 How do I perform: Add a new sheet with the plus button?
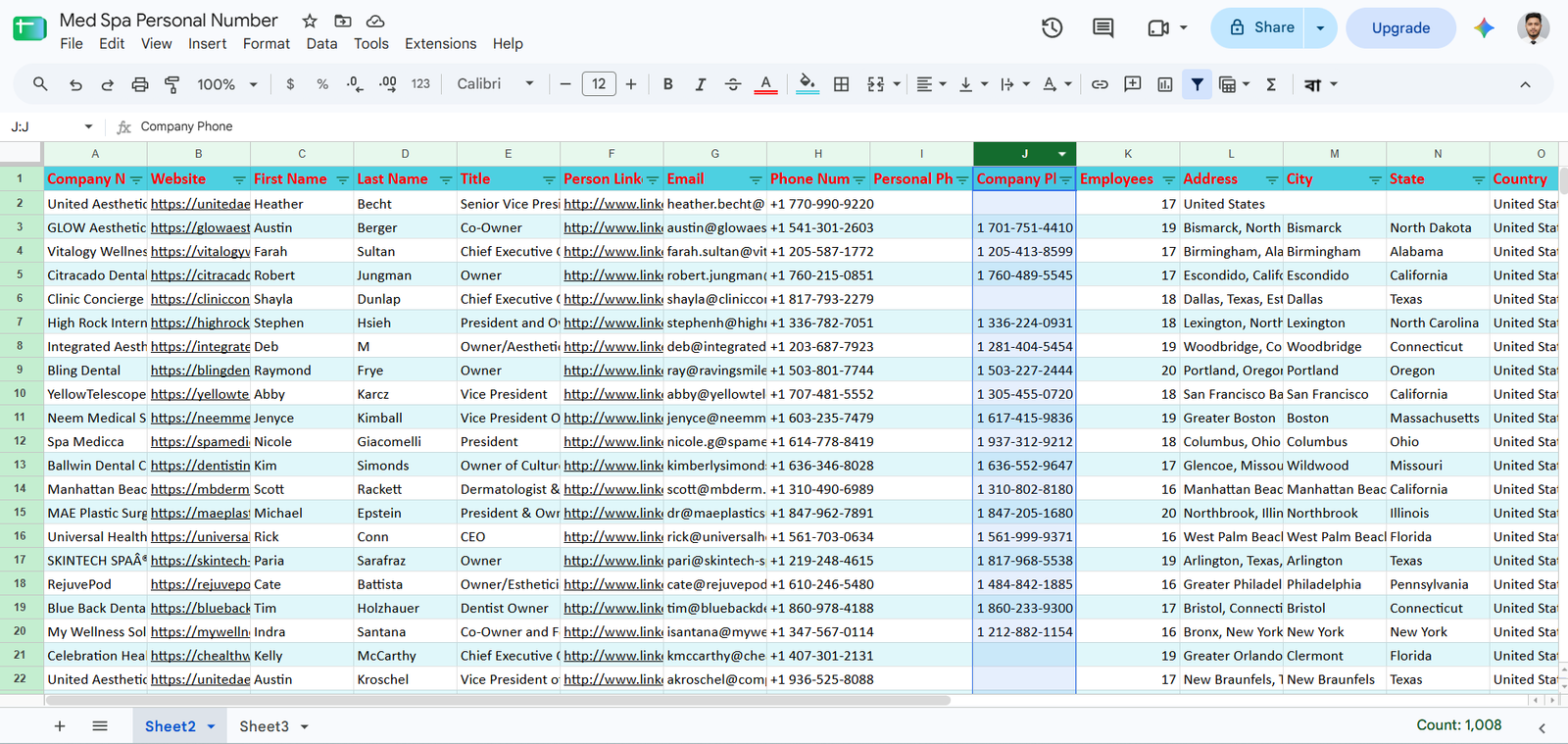pyautogui.click(x=60, y=726)
